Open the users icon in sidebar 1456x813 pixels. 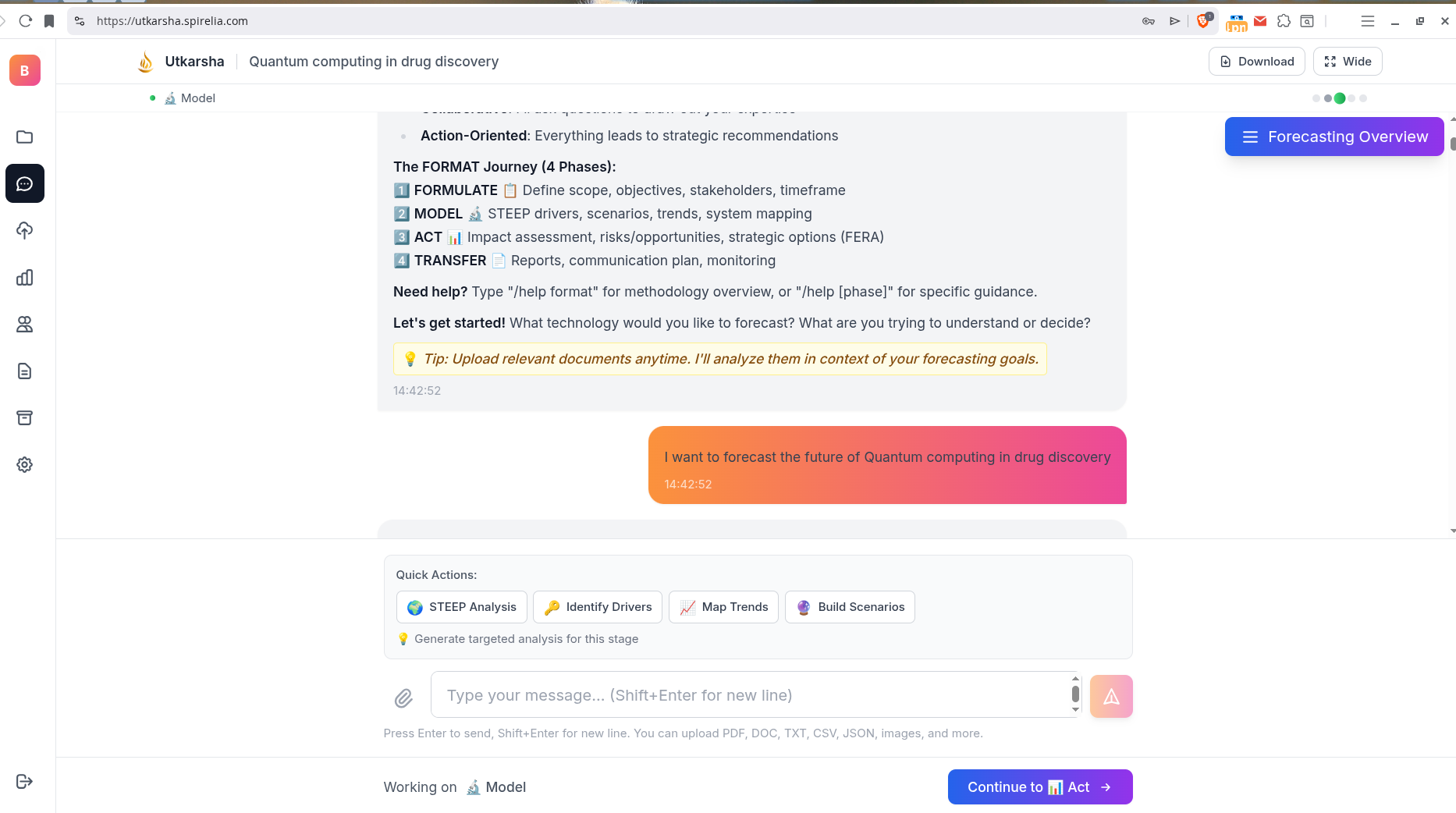(24, 325)
